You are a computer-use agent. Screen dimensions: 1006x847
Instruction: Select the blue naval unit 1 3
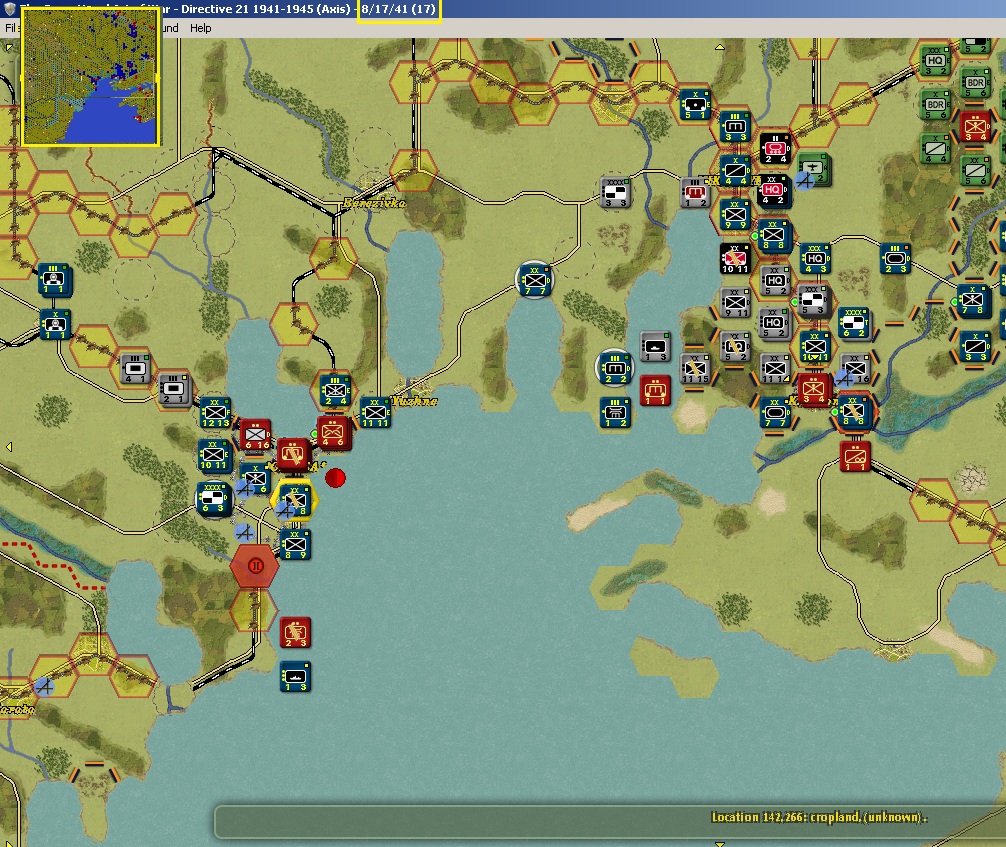click(x=295, y=677)
